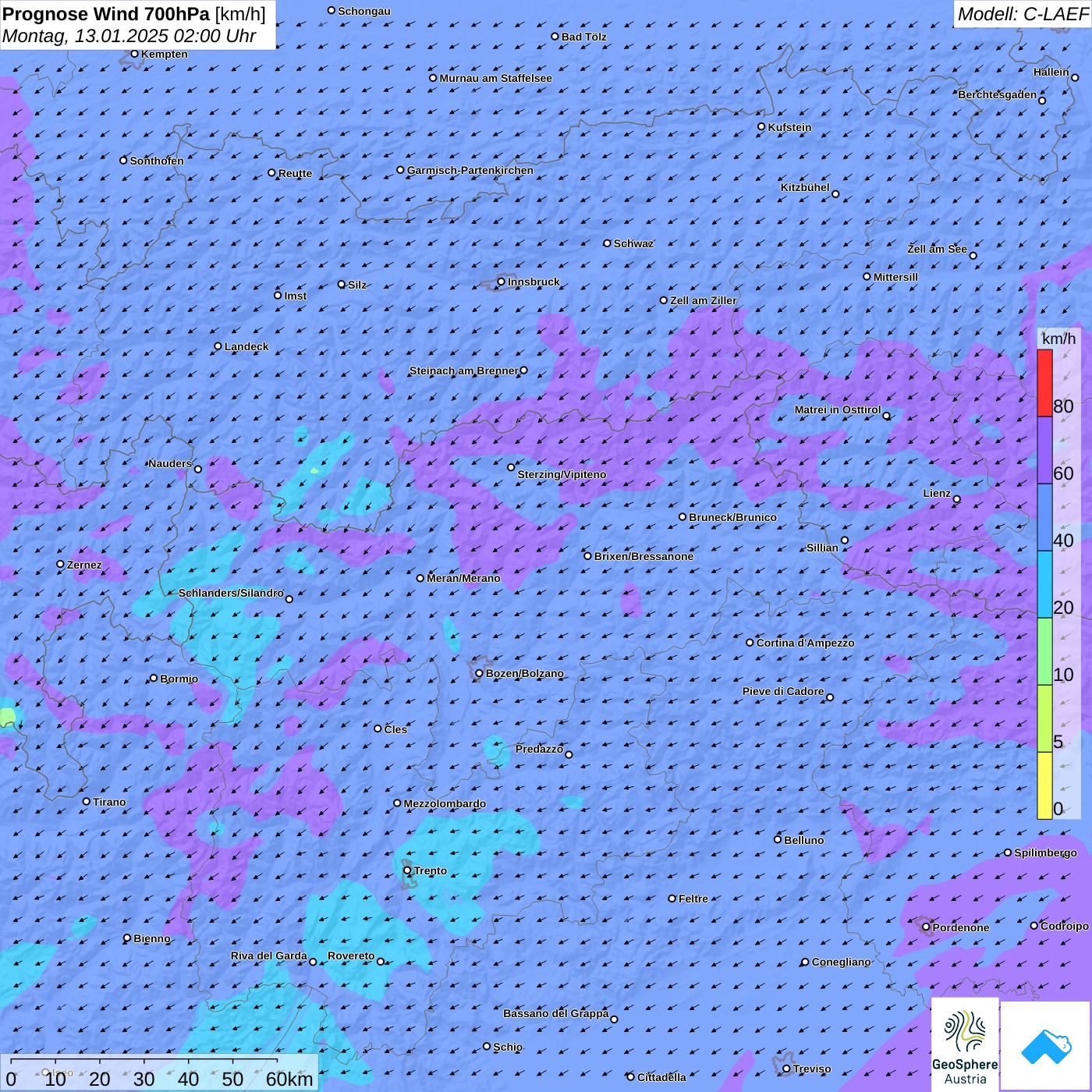
Task: Click the green 10-20 km/h legend swatch
Action: (x=1044, y=652)
